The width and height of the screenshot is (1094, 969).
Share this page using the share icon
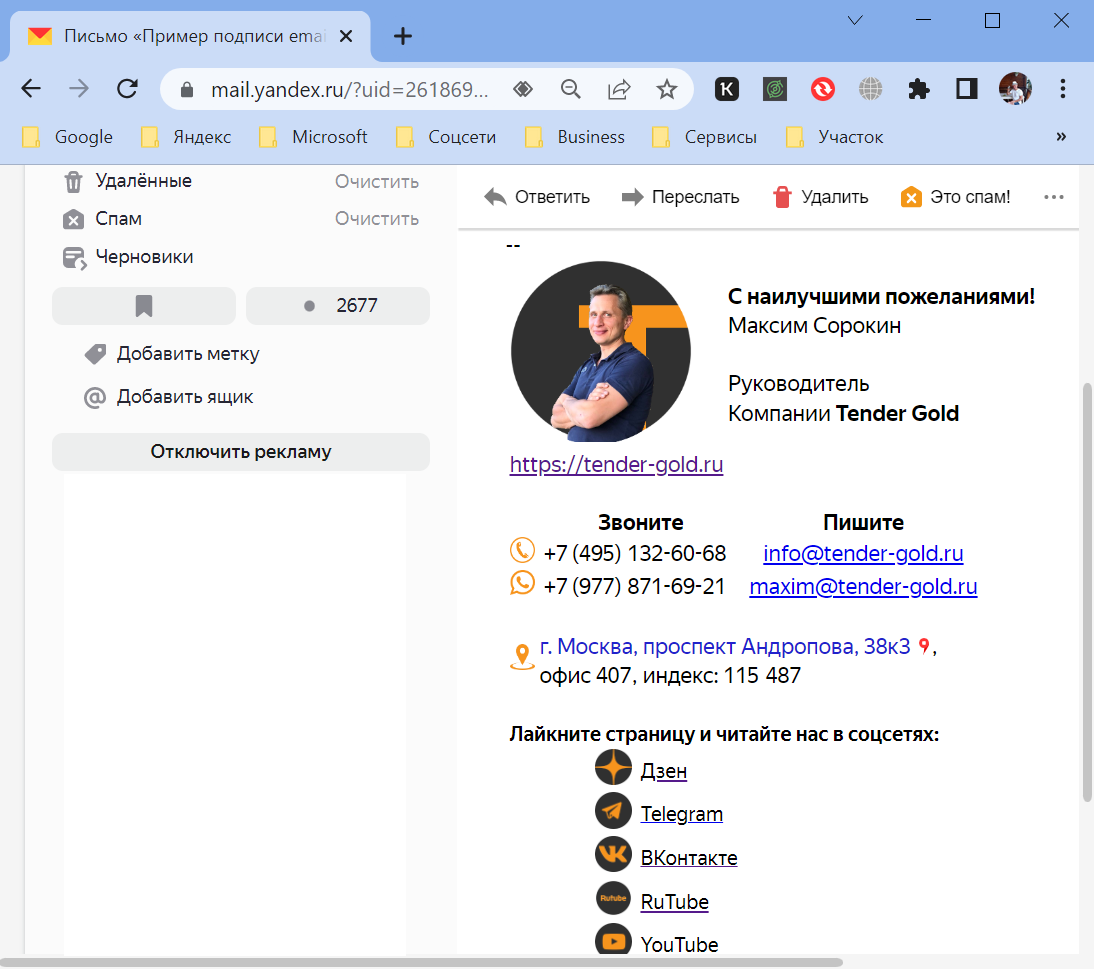(x=619, y=89)
